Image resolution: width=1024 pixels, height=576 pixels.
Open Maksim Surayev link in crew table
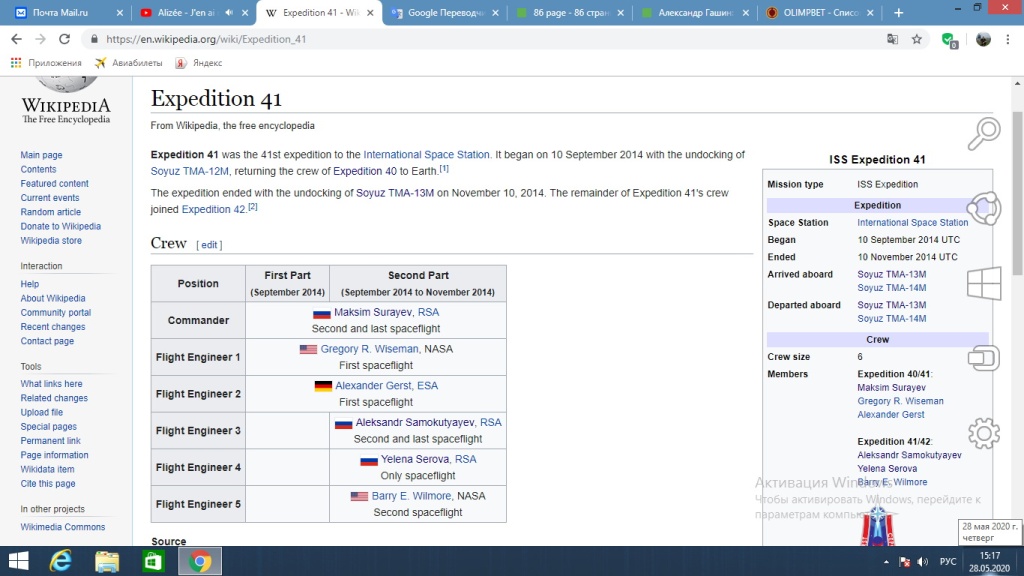pyautogui.click(x=373, y=312)
